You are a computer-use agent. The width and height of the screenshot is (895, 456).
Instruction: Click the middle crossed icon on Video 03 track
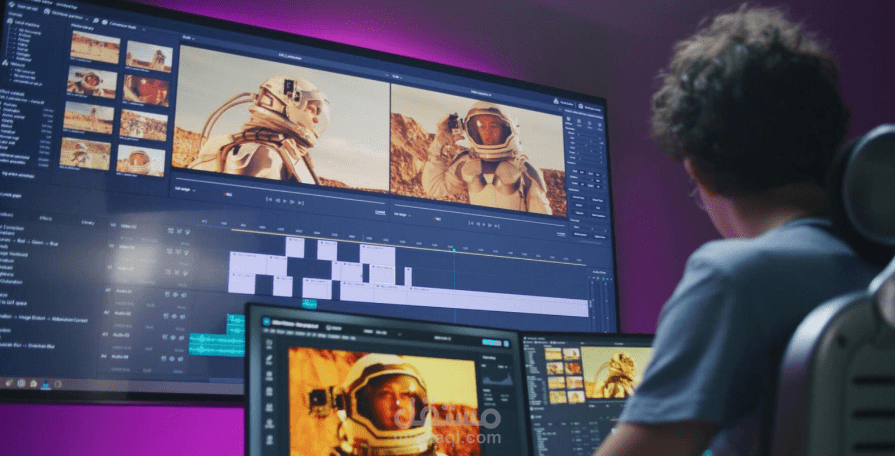coord(179,231)
